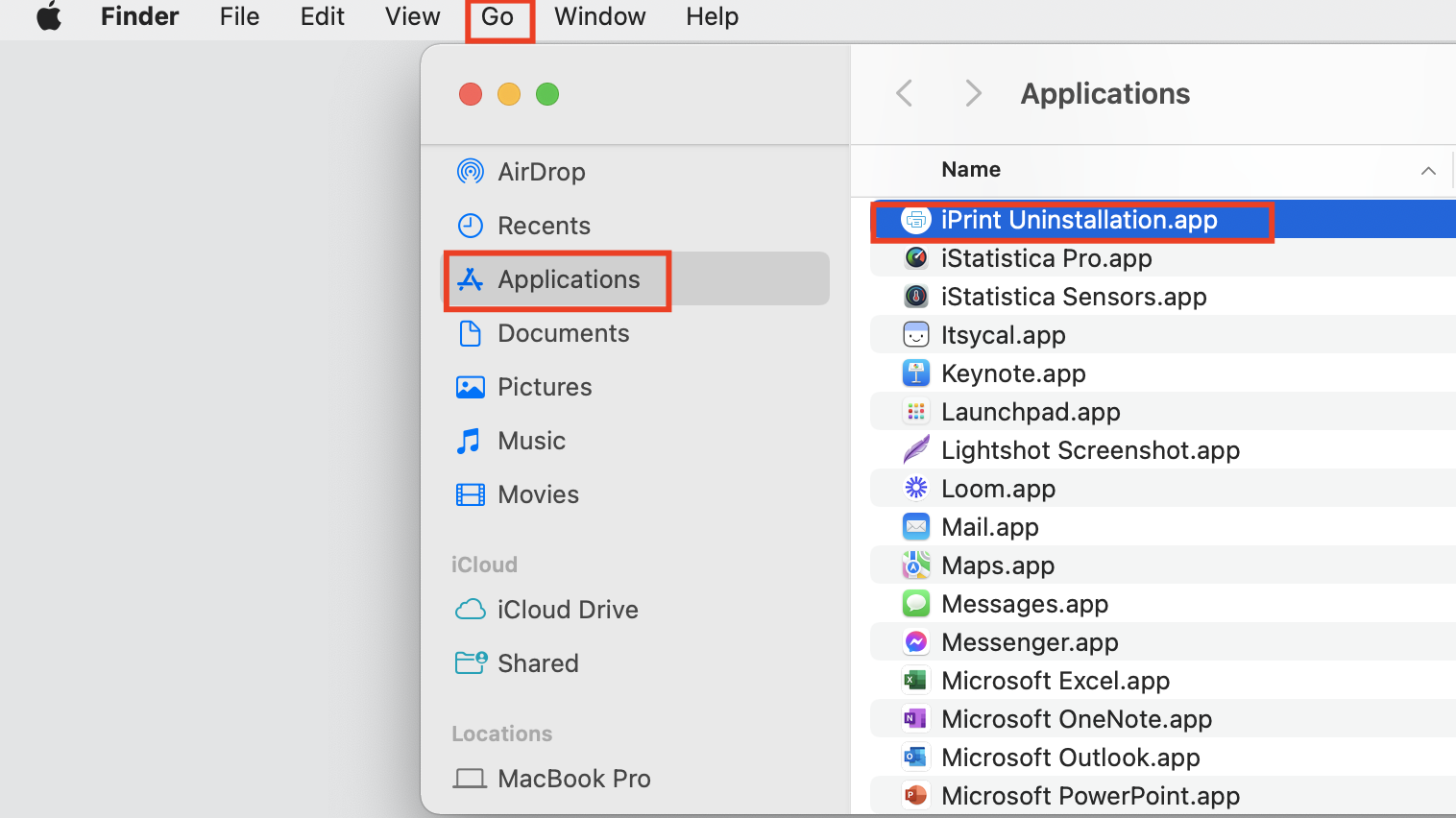Click the Recents clock icon
1456x818 pixels.
[x=470, y=226]
